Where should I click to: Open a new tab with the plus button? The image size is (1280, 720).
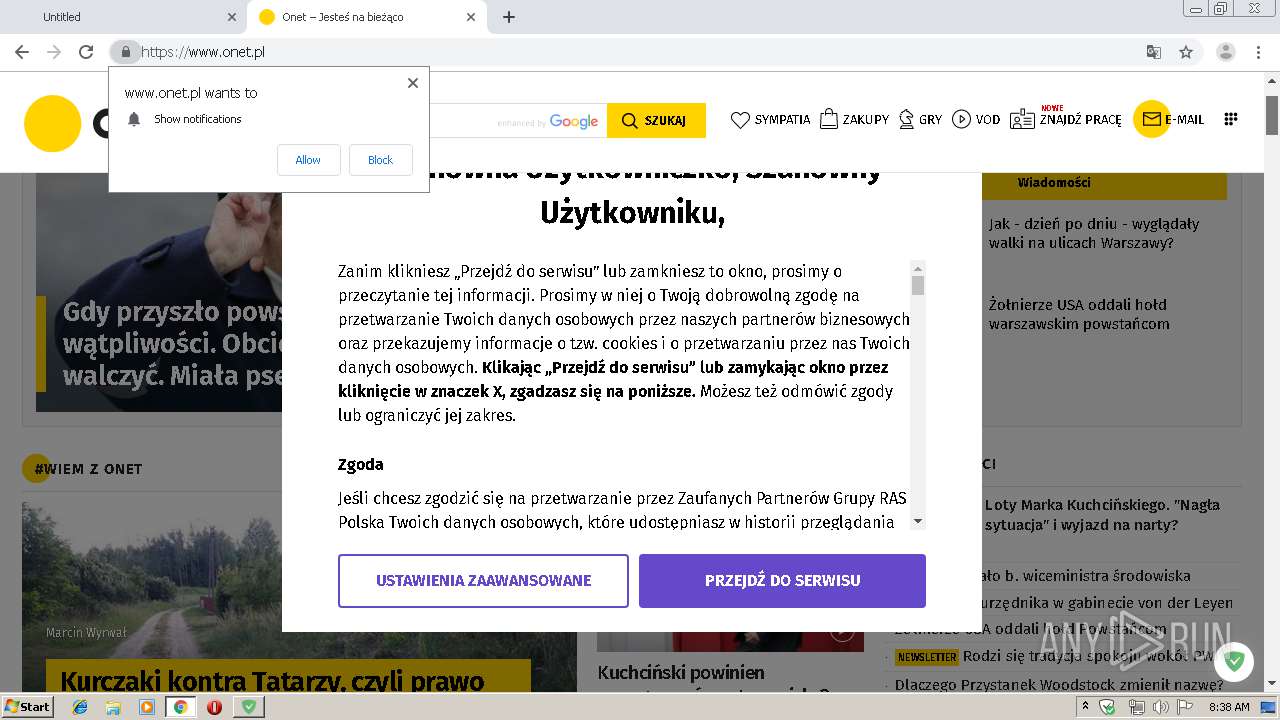[509, 17]
